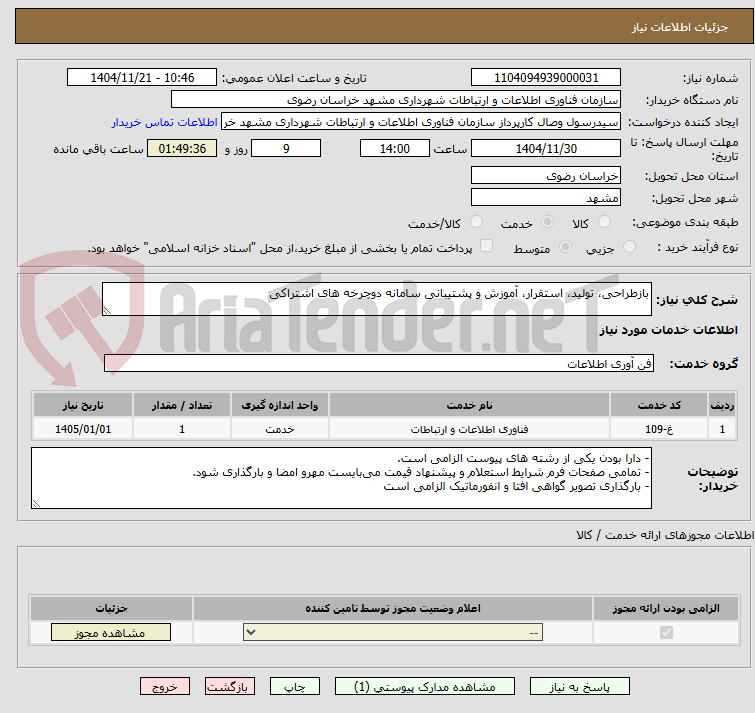This screenshot has width=755, height=713.
Task: Click service code cell غ-109
Action: tap(659, 429)
